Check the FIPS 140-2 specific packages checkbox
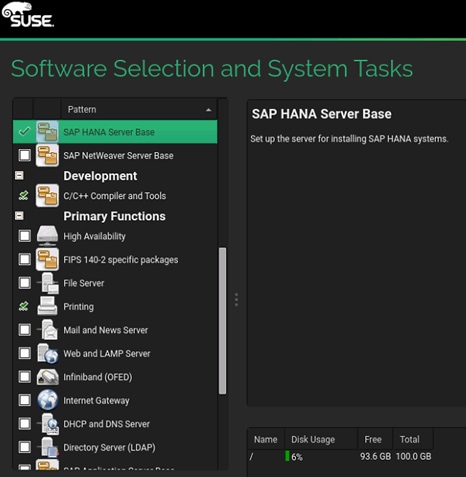The height and width of the screenshot is (477, 466). pos(25,259)
